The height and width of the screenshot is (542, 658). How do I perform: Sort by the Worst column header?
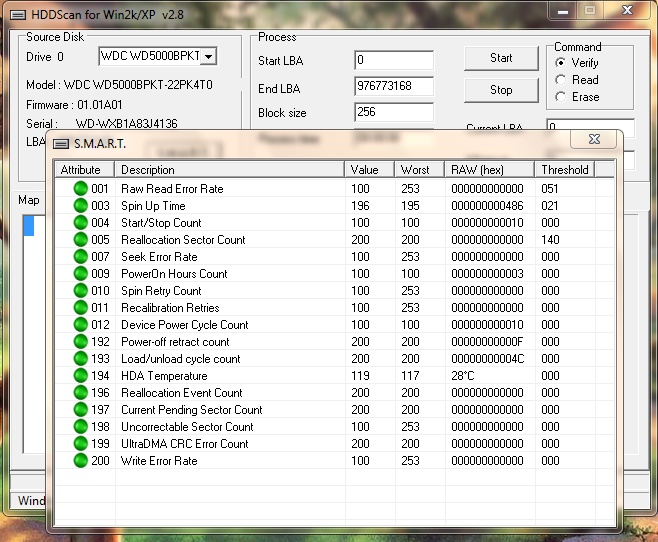click(x=419, y=169)
